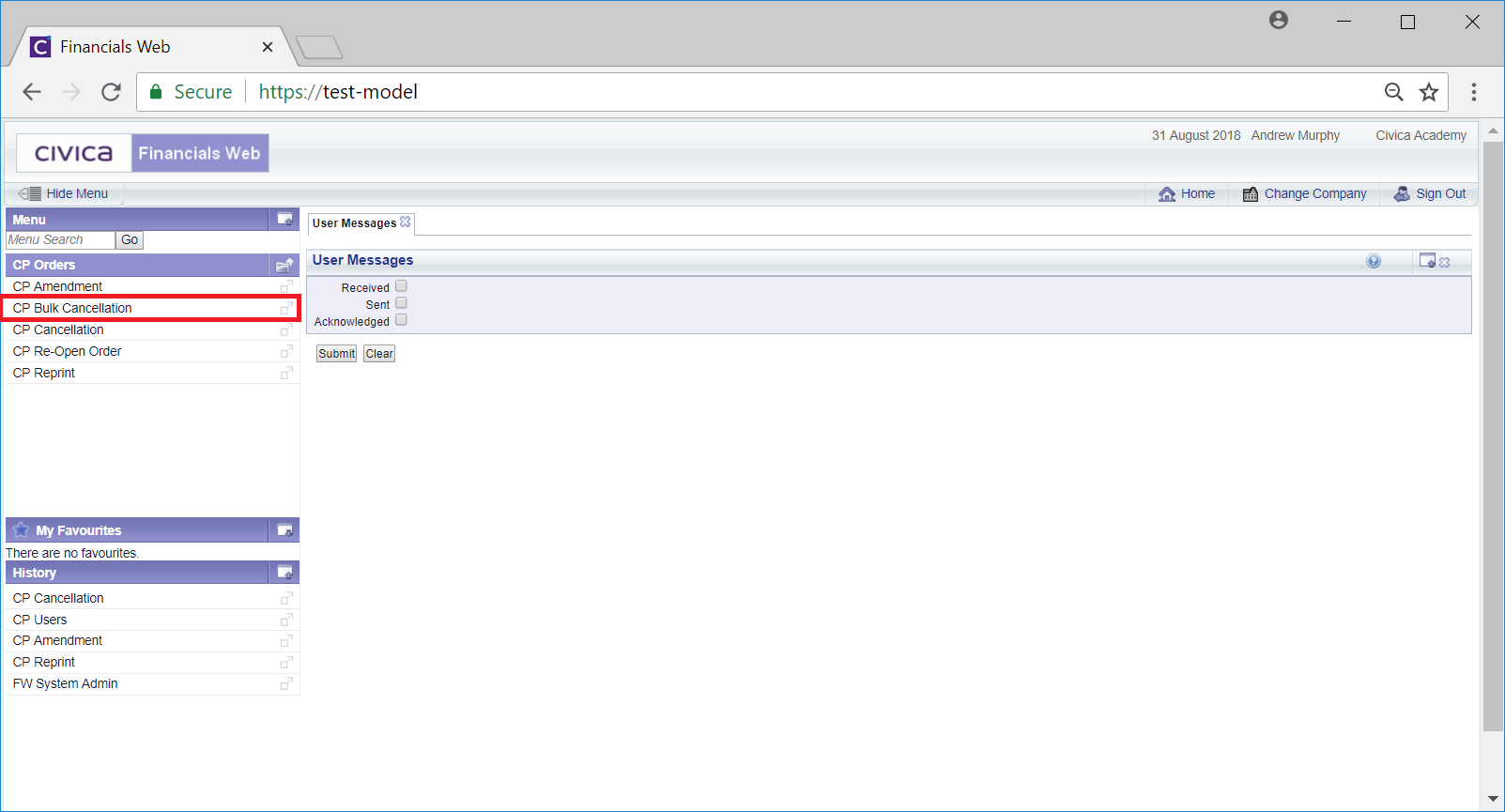Image resolution: width=1505 pixels, height=812 pixels.
Task: Click the Home link
Action: pos(1198,193)
